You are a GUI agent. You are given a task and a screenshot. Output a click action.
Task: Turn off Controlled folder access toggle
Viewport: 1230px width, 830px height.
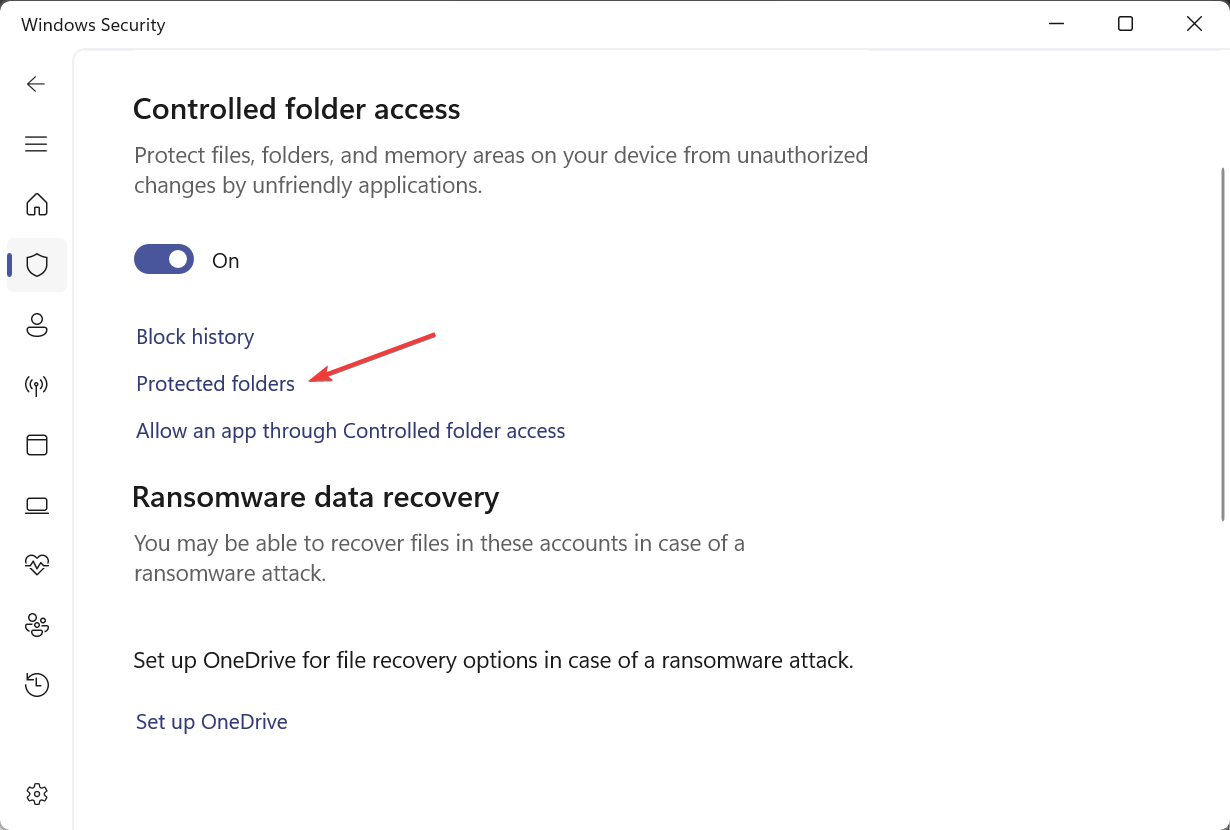point(164,260)
